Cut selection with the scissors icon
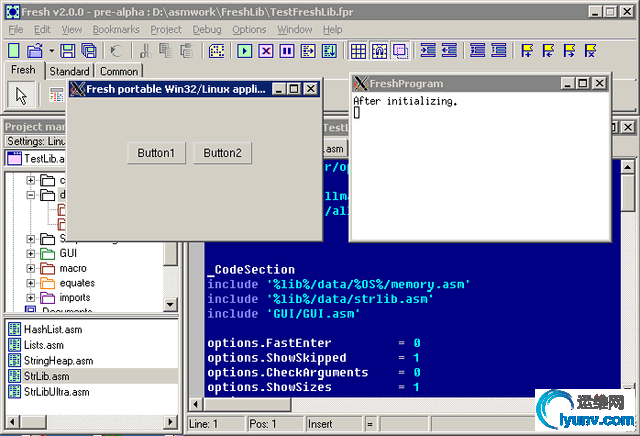This screenshot has width=640, height=436. pyautogui.click(x=145, y=51)
